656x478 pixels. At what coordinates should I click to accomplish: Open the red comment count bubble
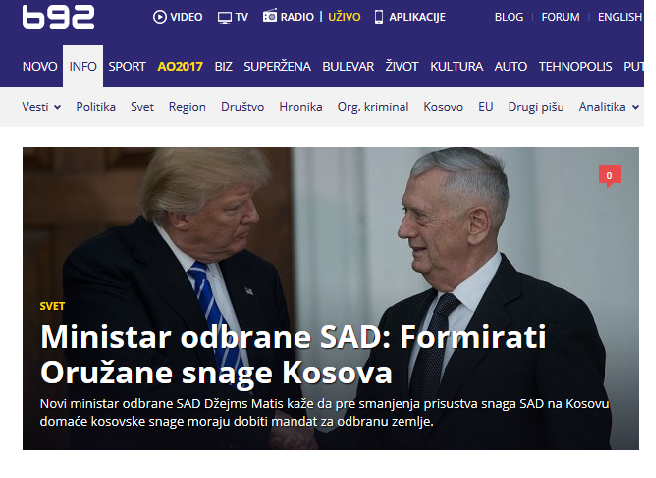click(x=610, y=176)
